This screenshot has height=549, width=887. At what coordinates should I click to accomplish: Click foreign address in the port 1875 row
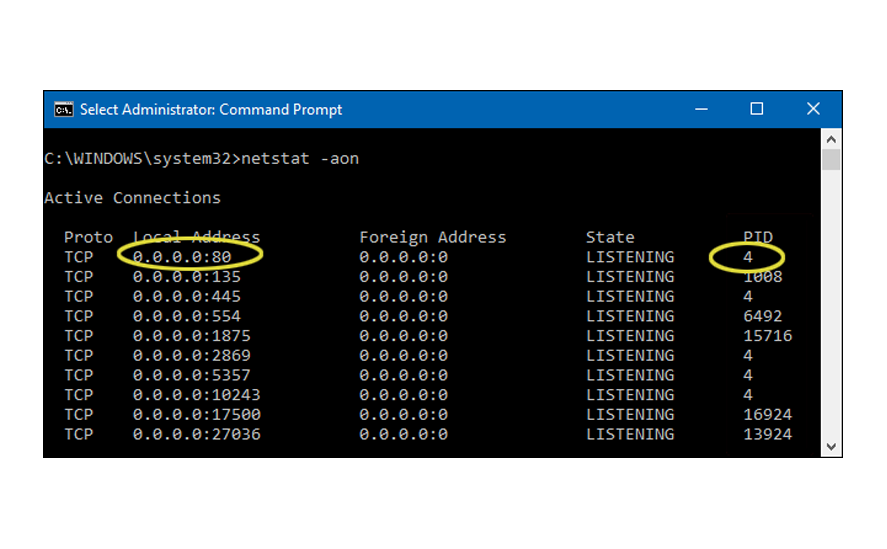[403, 336]
